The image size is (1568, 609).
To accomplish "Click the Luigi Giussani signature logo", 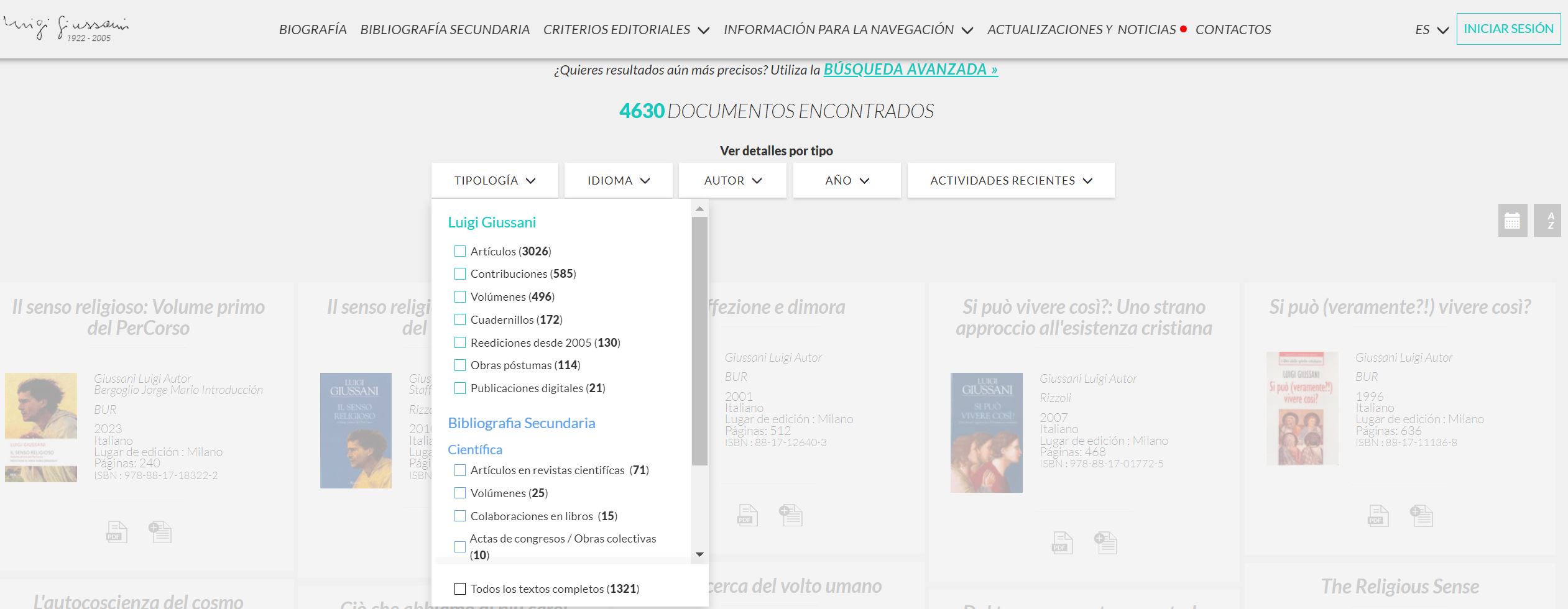I will (66, 28).
